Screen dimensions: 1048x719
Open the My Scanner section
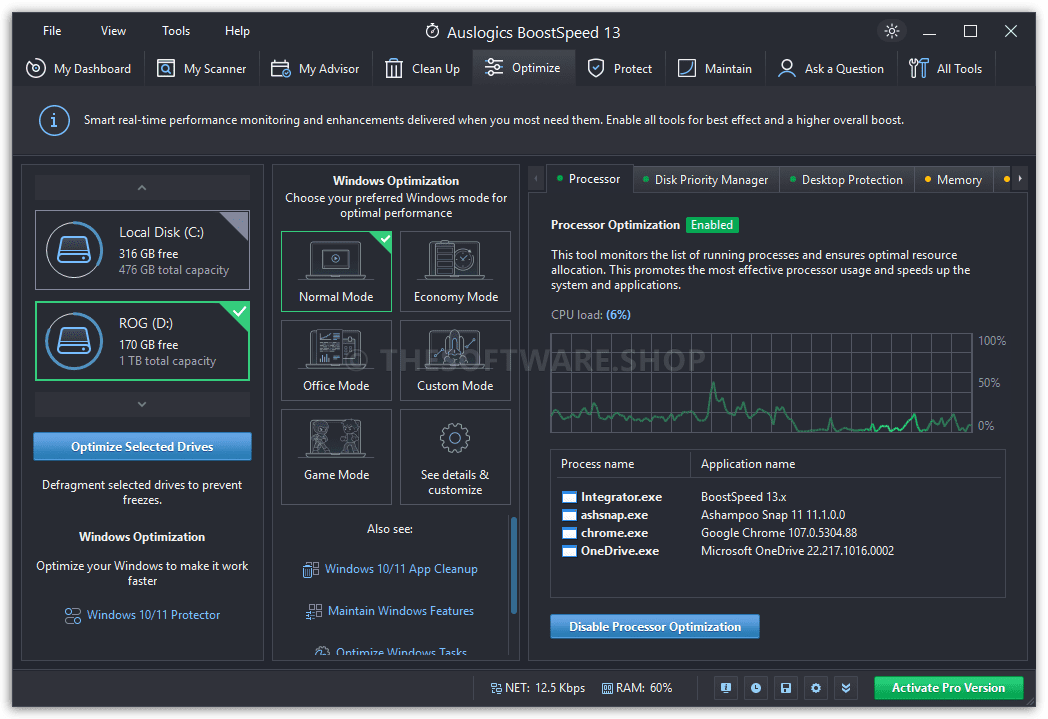202,68
